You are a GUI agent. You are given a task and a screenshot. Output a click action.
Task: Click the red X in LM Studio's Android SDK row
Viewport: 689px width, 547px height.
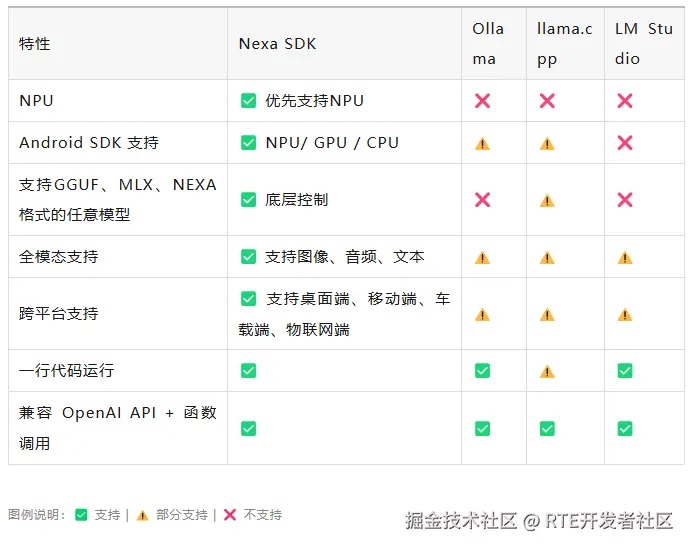[x=625, y=143]
